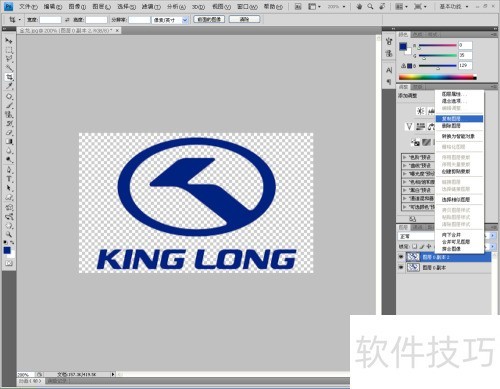This screenshot has width=500, height=389.
Task: Open the Paragraph panel icon
Action: click(x=389, y=81)
